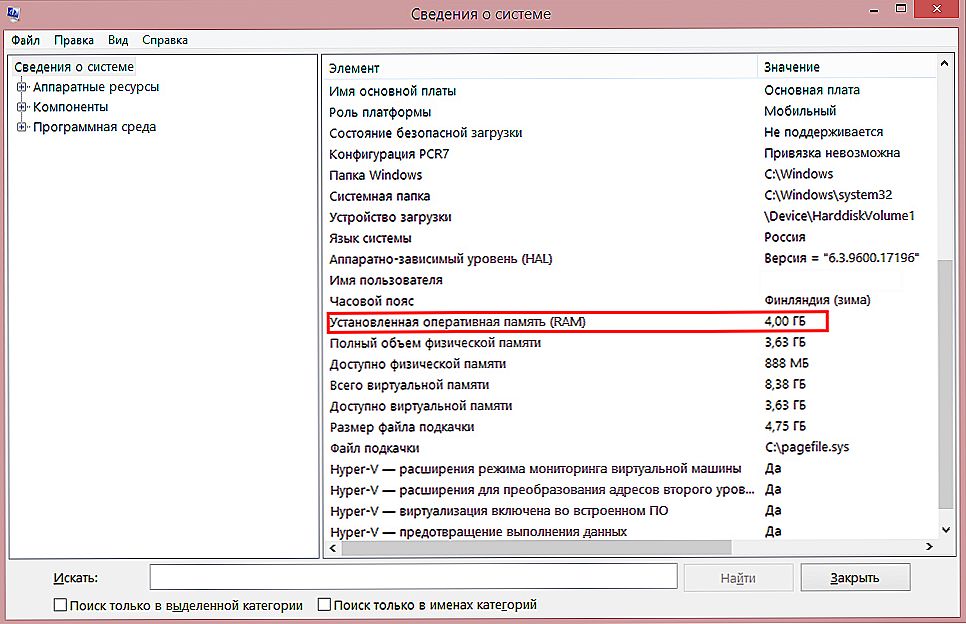
Task: Select the Конфигурация PCR7 row
Action: (630, 153)
